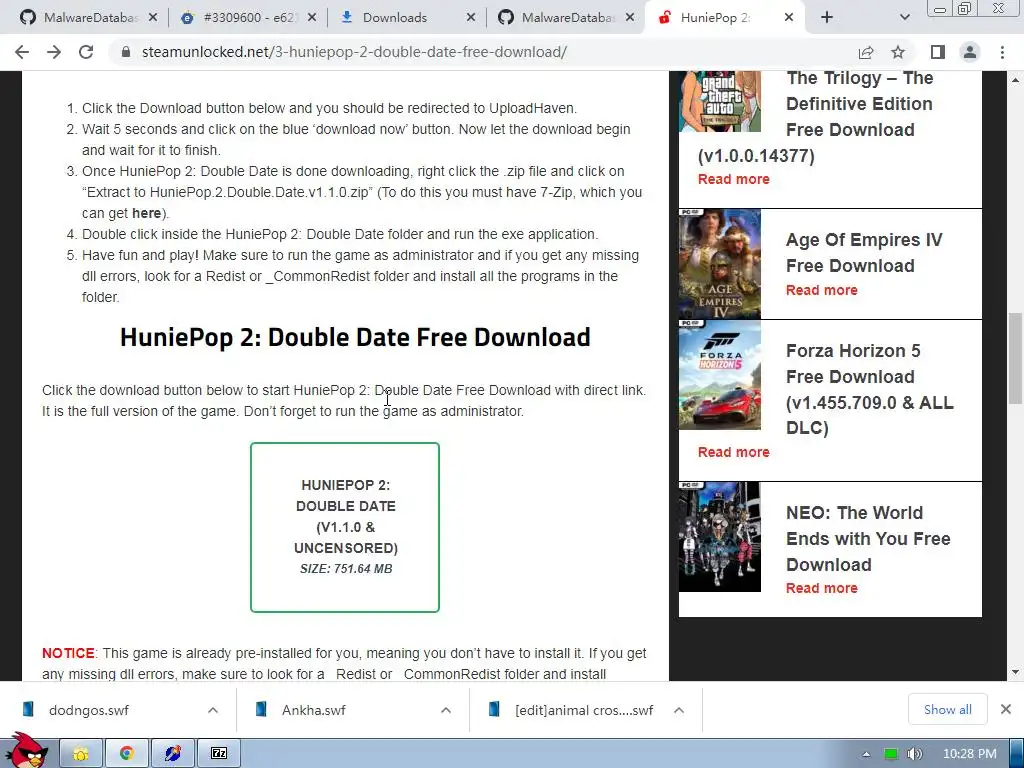Close the MalwareDatabase tab next to HuniePop
1024x768 pixels.
coord(630,18)
